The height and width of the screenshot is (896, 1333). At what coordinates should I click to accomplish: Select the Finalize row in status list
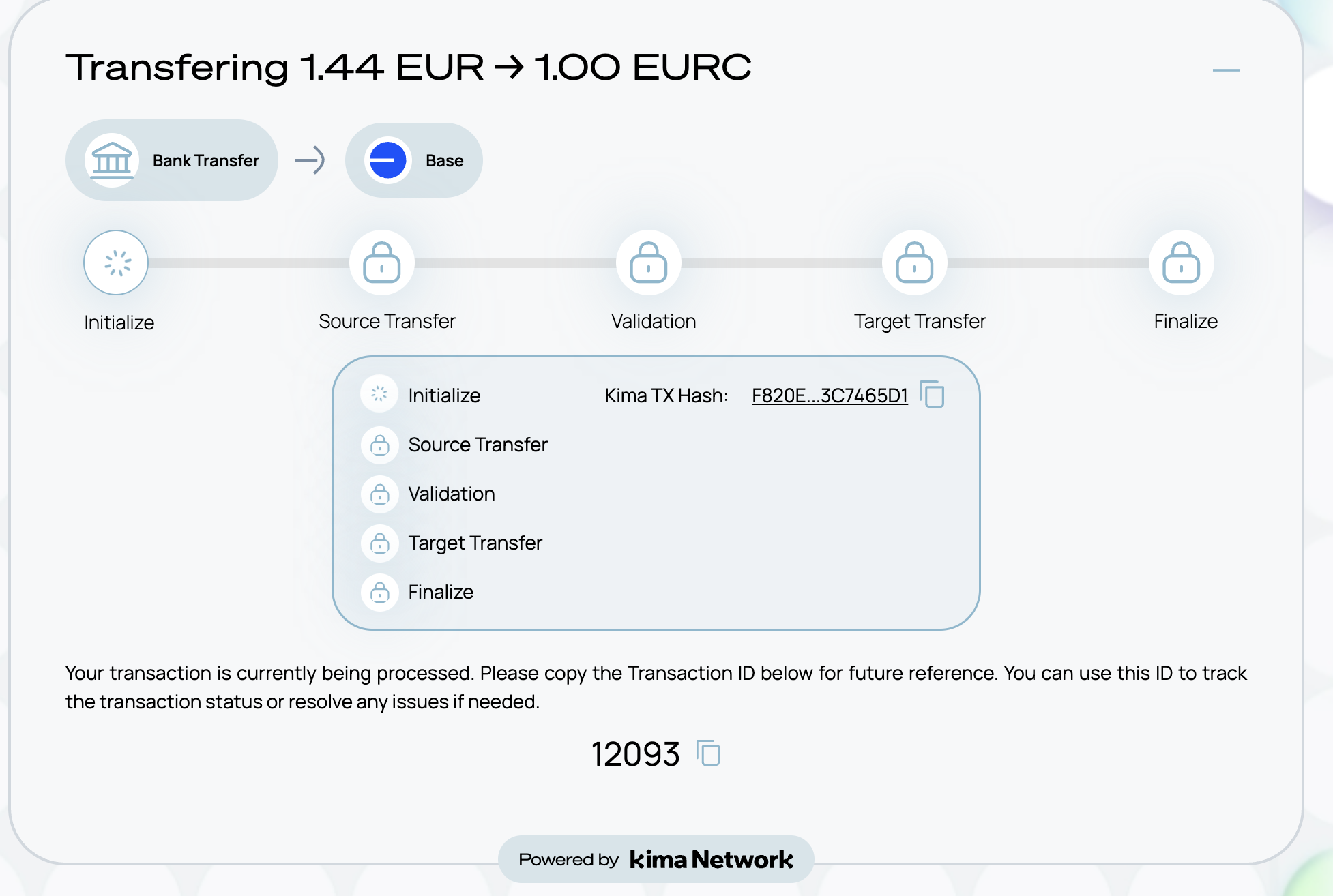coord(441,592)
